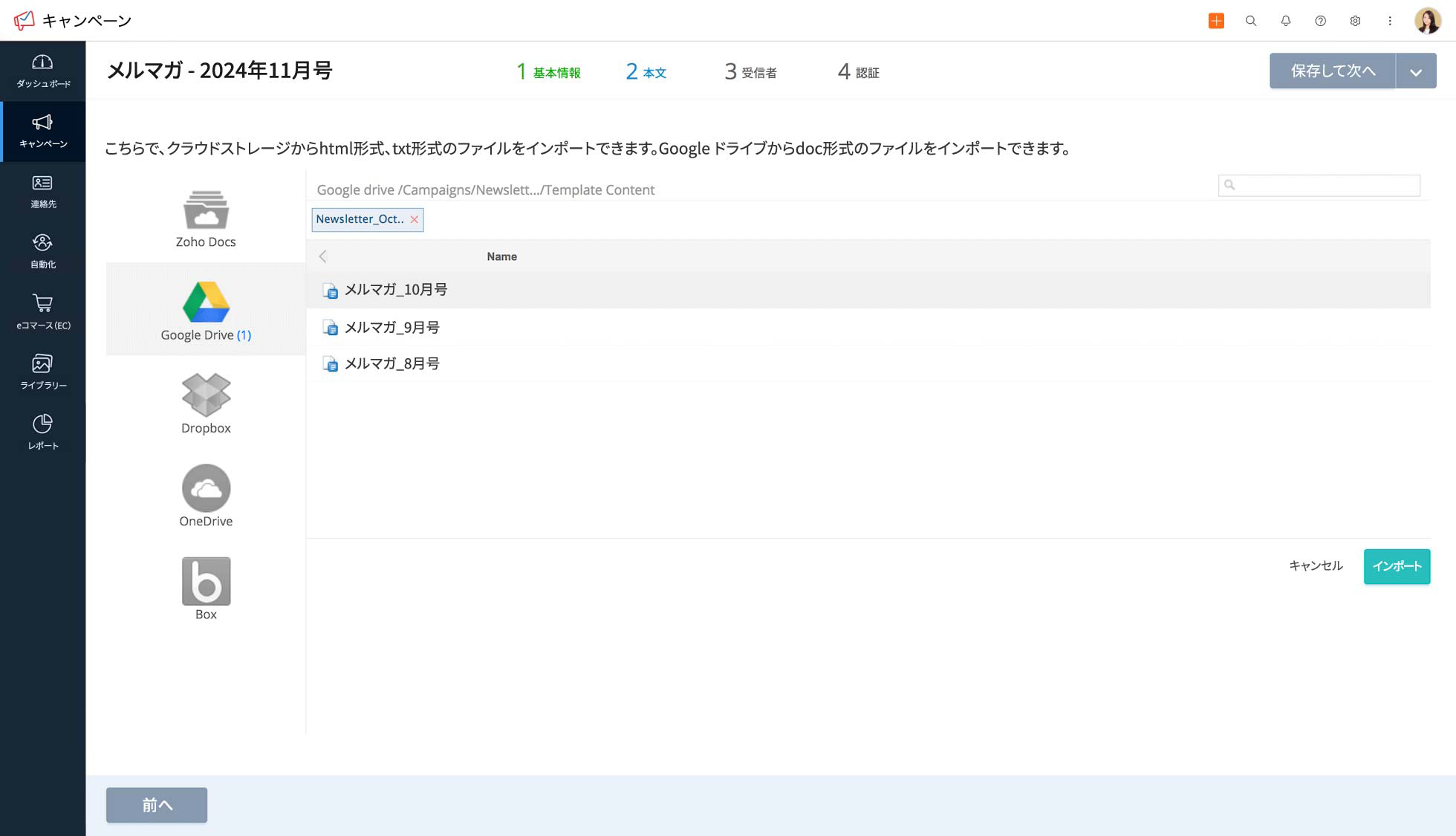Click the キャンセル link
This screenshot has width=1456, height=836.
1316,566
